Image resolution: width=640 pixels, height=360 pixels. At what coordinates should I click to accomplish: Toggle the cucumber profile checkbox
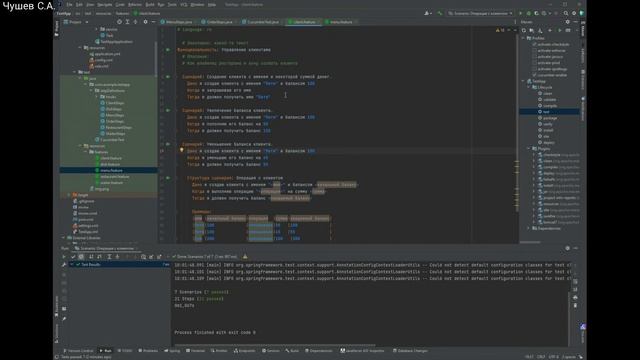534,75
